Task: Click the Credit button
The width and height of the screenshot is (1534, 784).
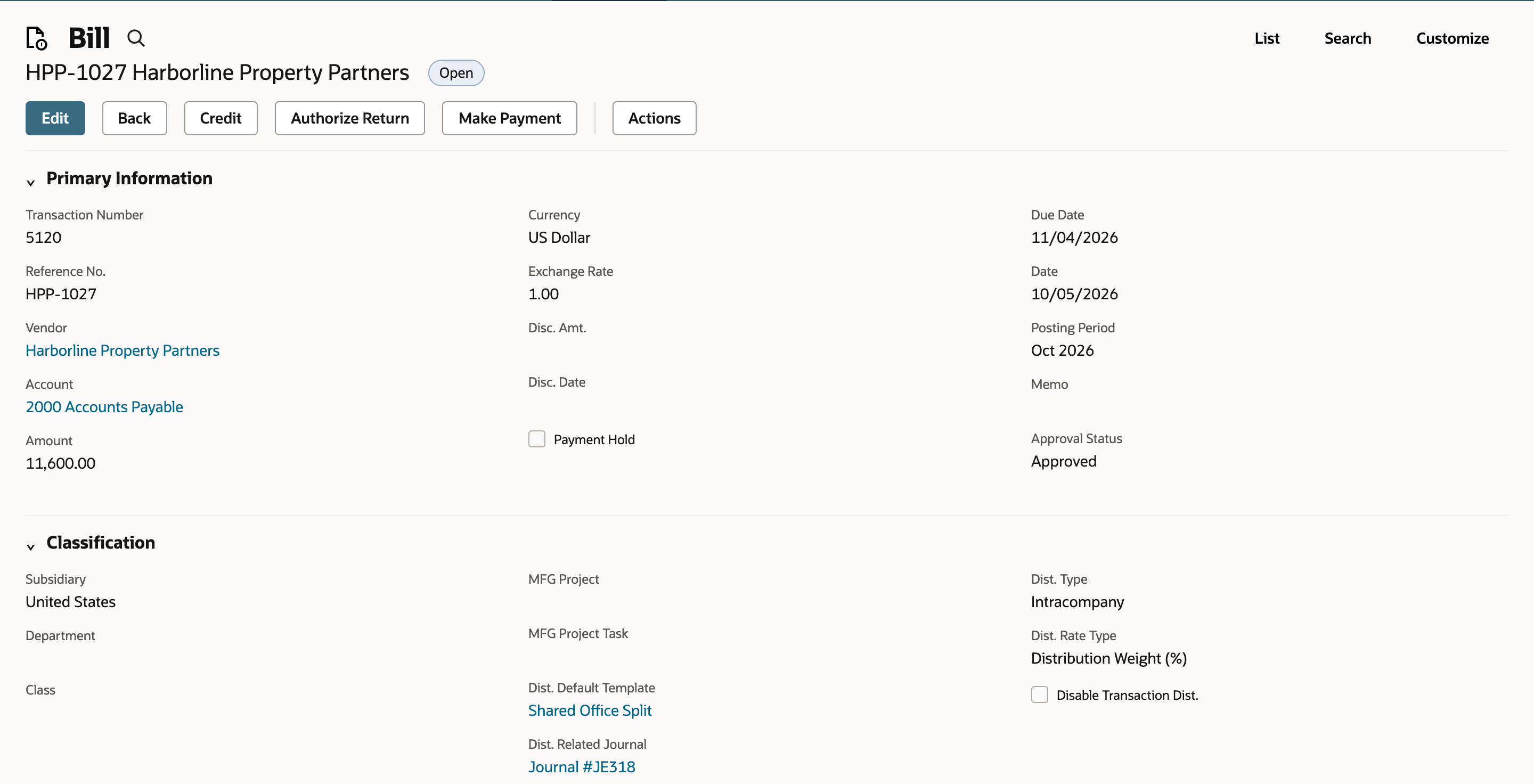Action: (221, 118)
